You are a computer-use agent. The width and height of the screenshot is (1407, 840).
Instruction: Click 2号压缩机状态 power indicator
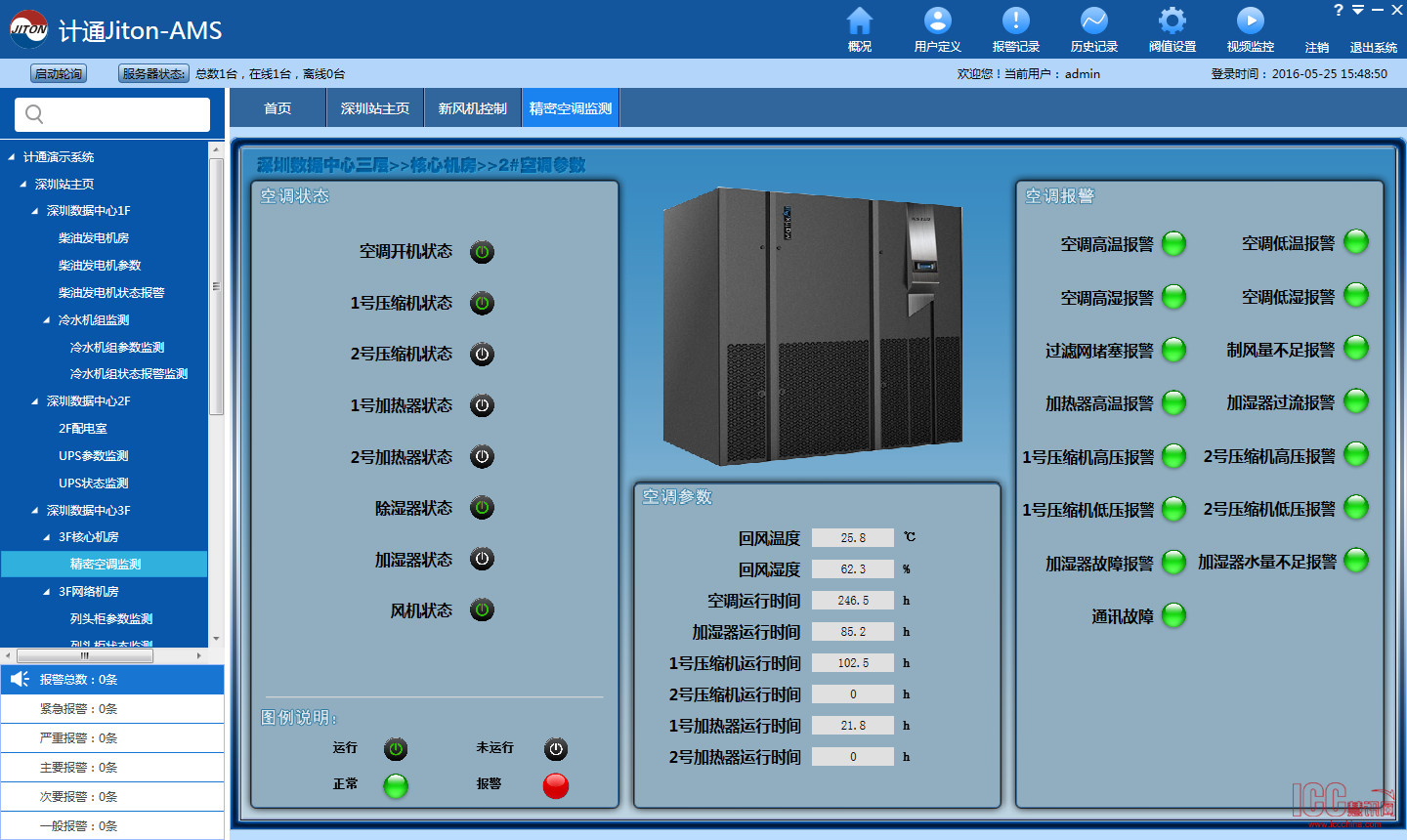[482, 354]
